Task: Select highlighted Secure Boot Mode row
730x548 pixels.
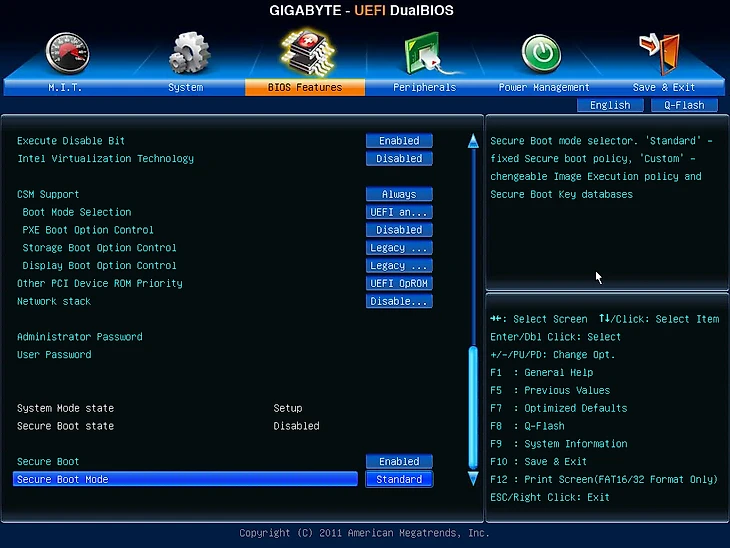Action: [185, 479]
